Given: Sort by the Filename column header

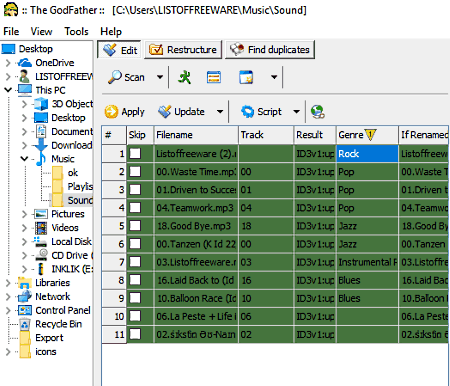Looking at the screenshot, I should 196,135.
